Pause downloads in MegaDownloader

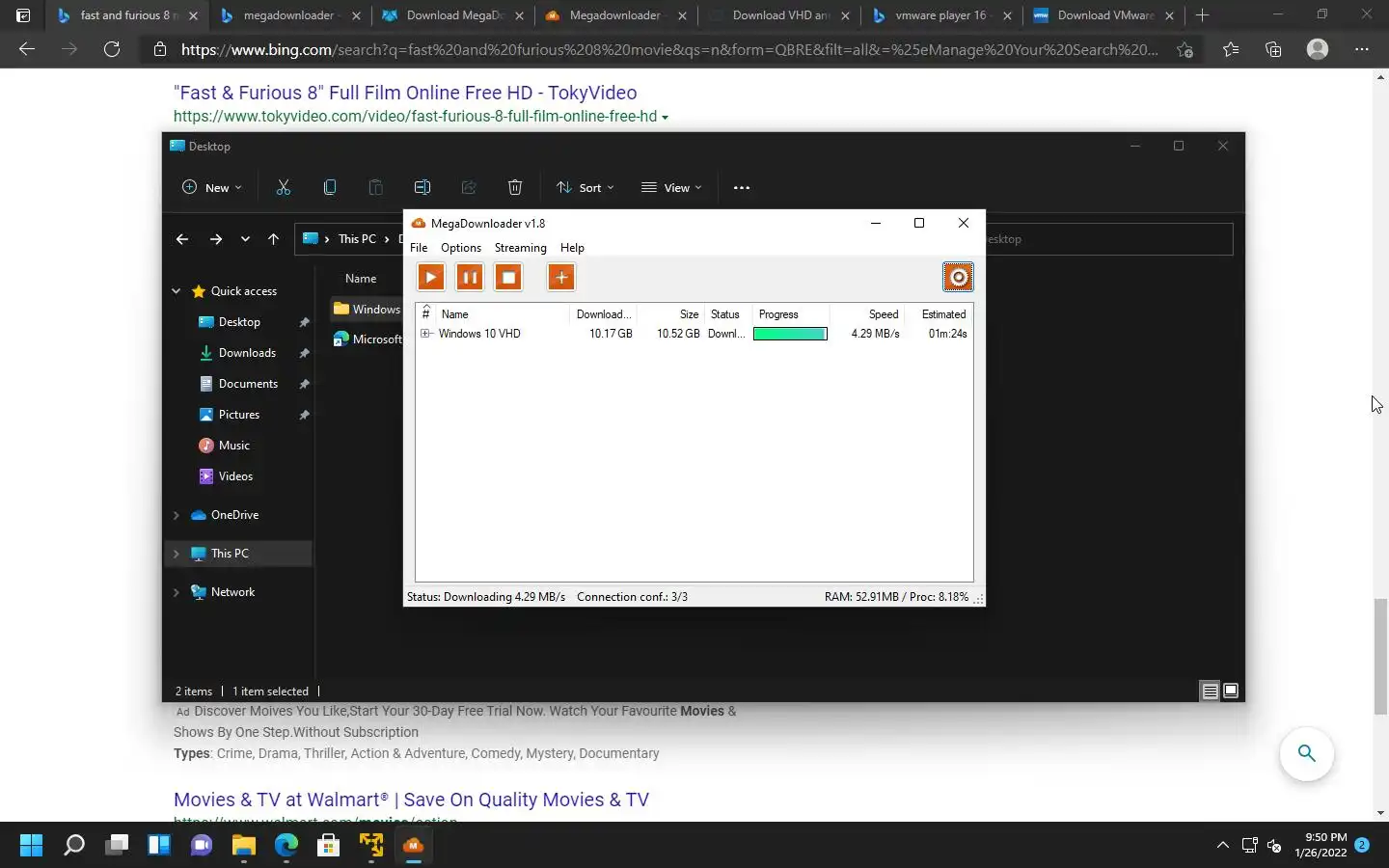coord(470,278)
